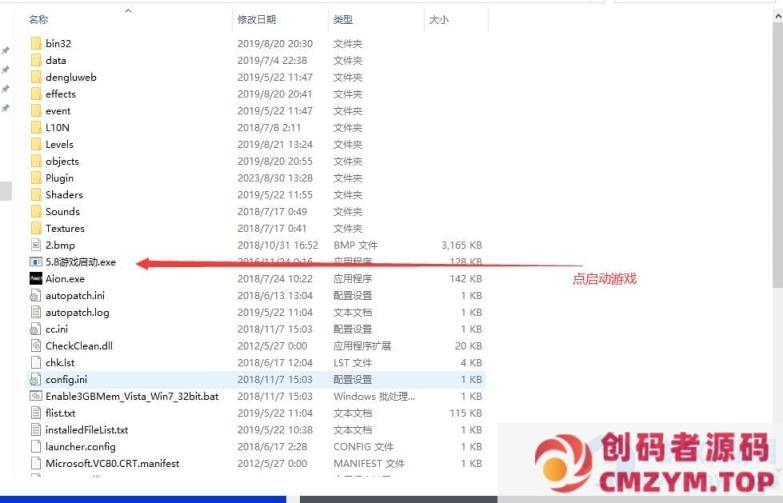
Task: Click the 3,165 KB size of 2.bmp
Action: coord(461,245)
